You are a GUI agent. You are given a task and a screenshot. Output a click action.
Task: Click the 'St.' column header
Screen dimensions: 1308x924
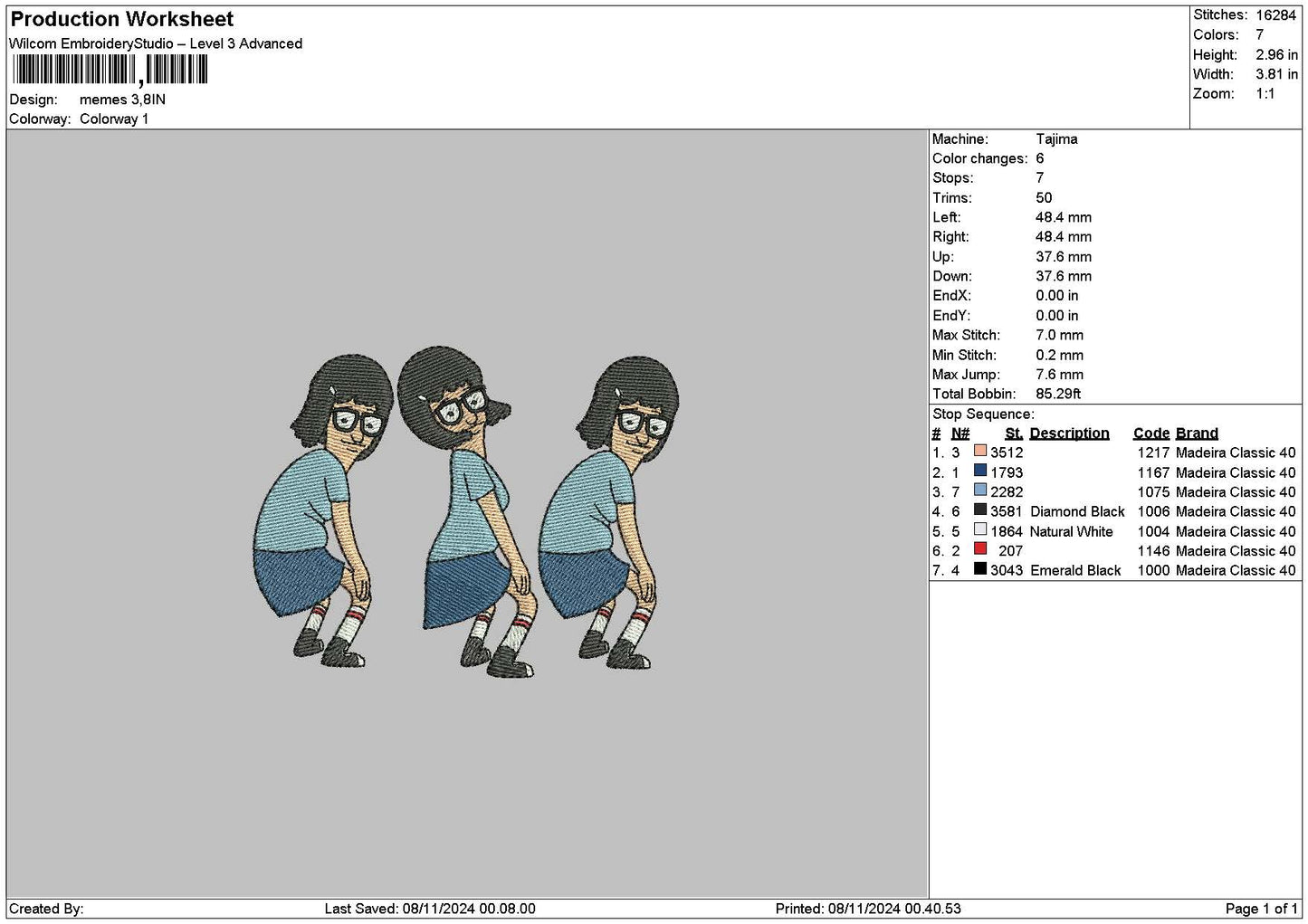click(x=1014, y=433)
